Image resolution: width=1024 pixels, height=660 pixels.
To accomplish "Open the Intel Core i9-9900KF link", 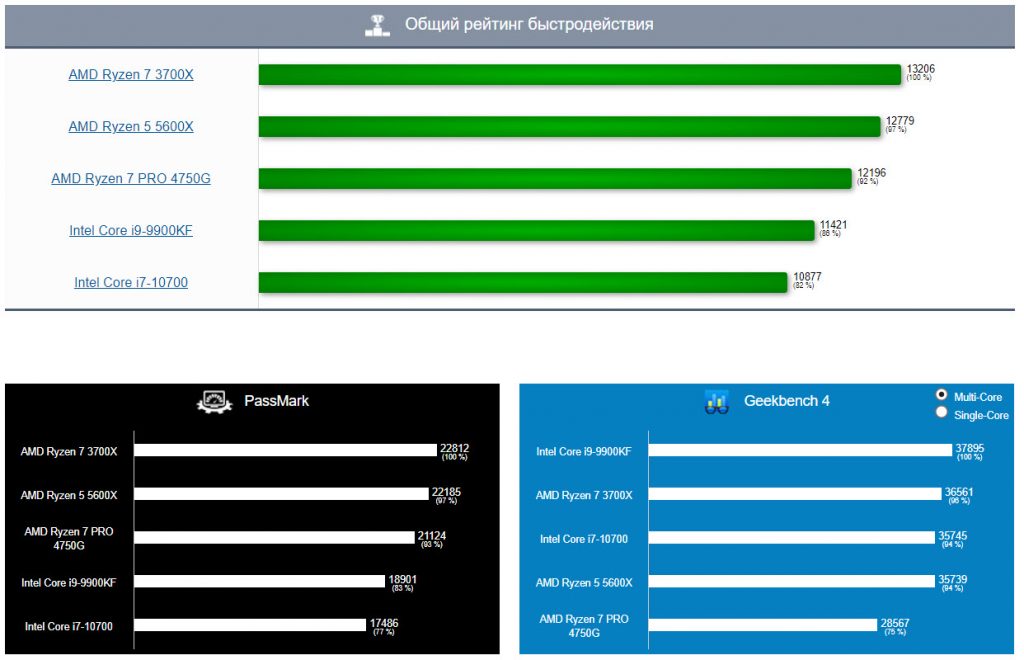I will tap(131, 231).
